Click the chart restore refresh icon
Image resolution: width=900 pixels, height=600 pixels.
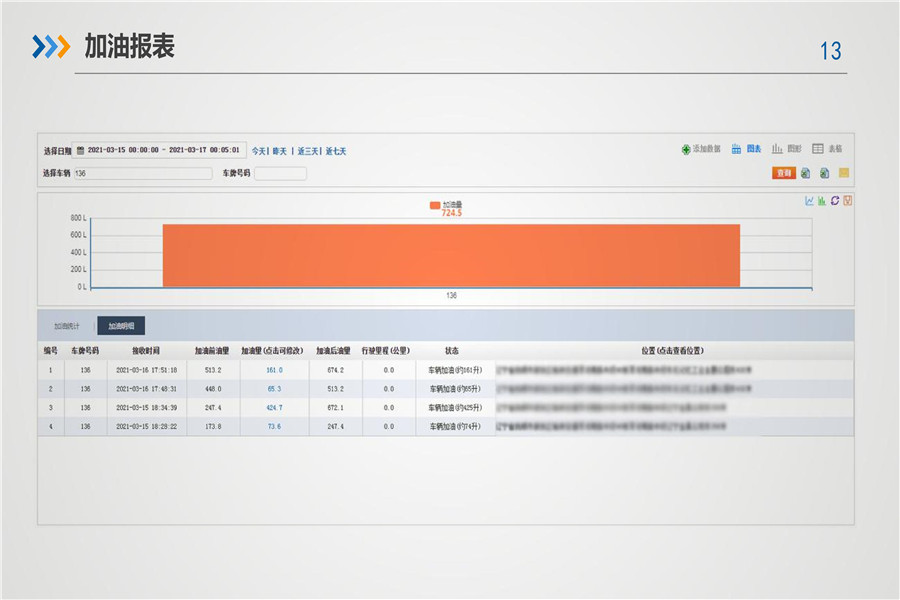coord(835,201)
